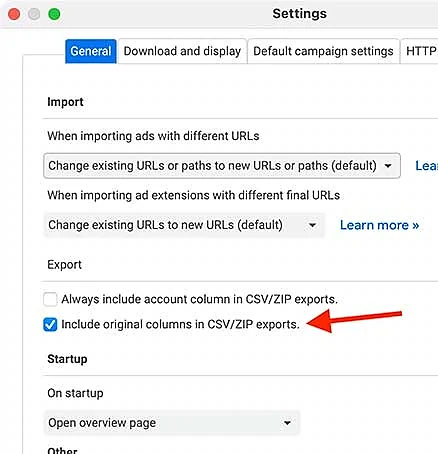Viewport: 438px width, 454px height.
Task: Open the HTTP tab at right
Action: click(x=420, y=51)
